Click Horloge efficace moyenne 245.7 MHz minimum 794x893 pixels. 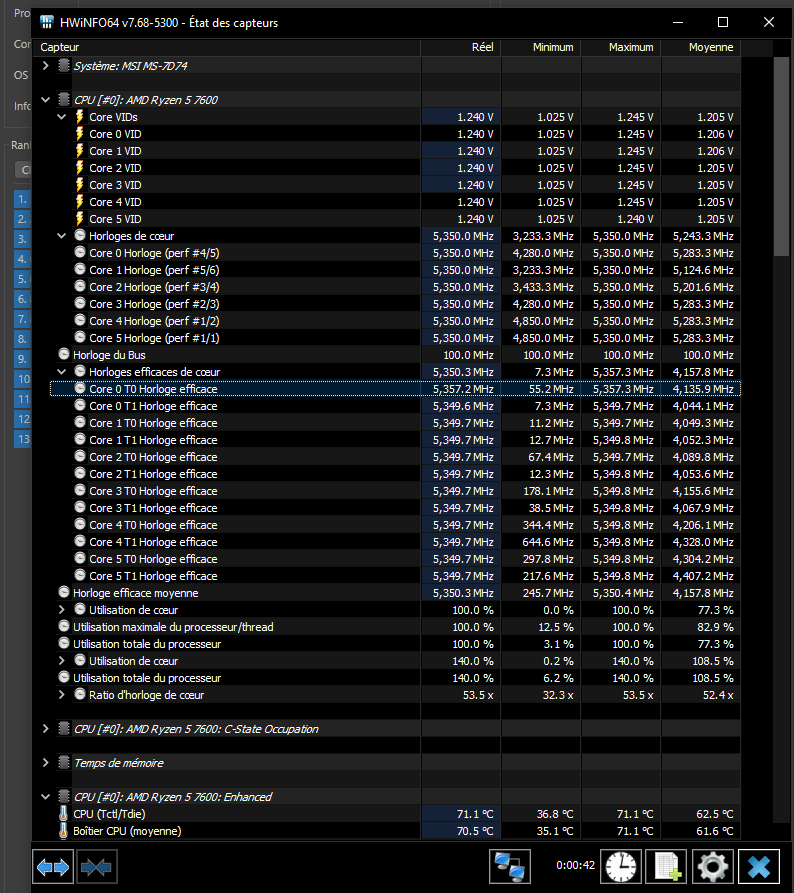pos(548,593)
